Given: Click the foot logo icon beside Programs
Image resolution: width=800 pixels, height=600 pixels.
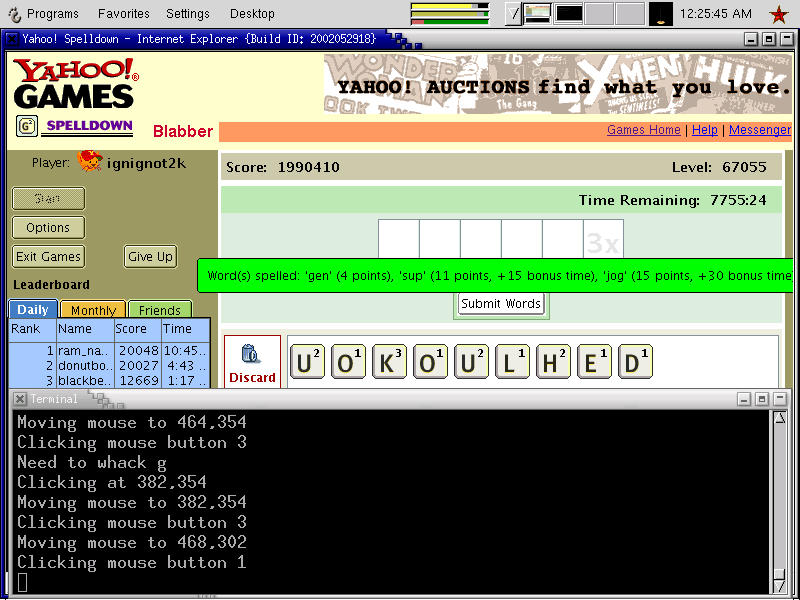Looking at the screenshot, I should [14, 14].
